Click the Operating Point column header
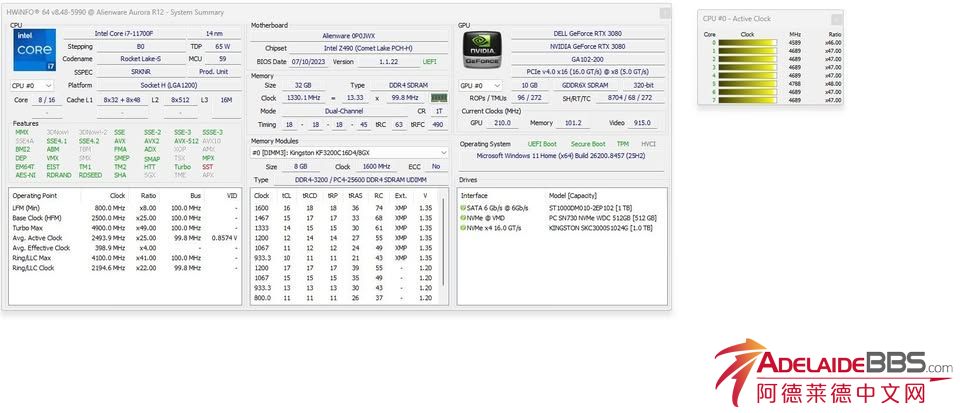The image size is (960, 413). point(35,196)
